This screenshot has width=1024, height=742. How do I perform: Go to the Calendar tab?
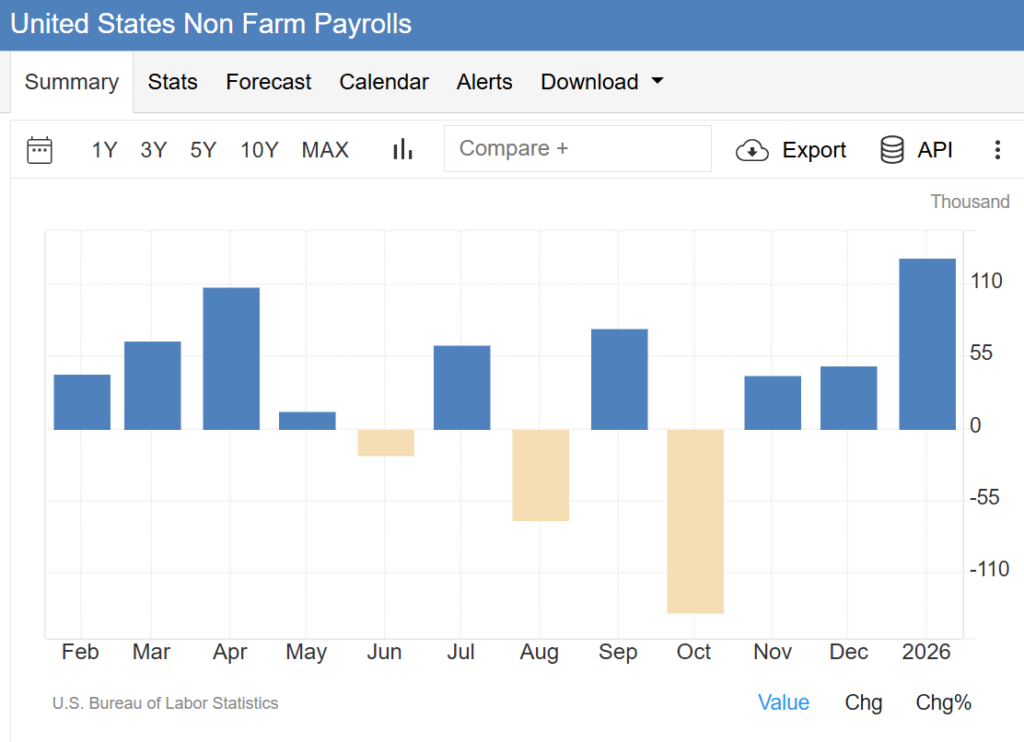[x=384, y=82]
